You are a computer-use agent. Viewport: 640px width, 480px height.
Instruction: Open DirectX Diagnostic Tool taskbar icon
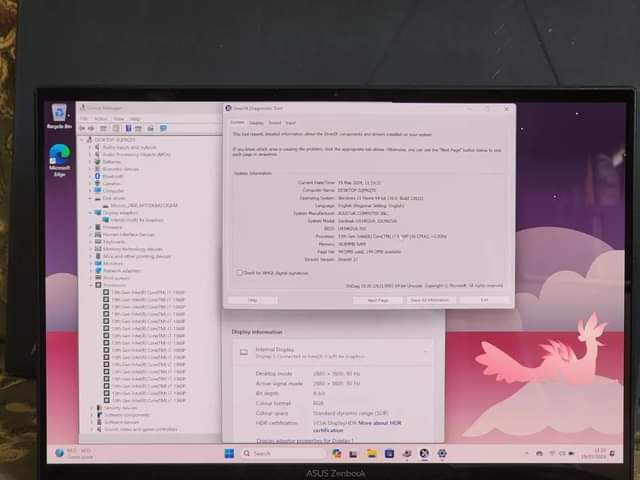[x=424, y=453]
